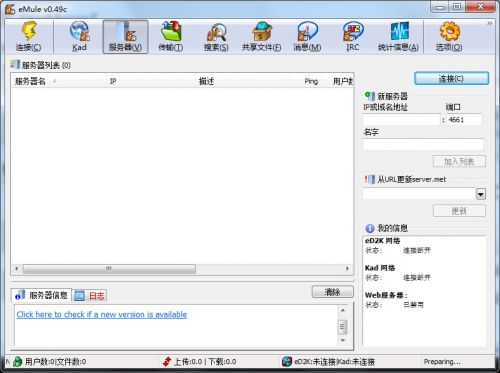Screen dimensions: 500x373
Task: Open the Search (搜索) view
Action: [216, 36]
